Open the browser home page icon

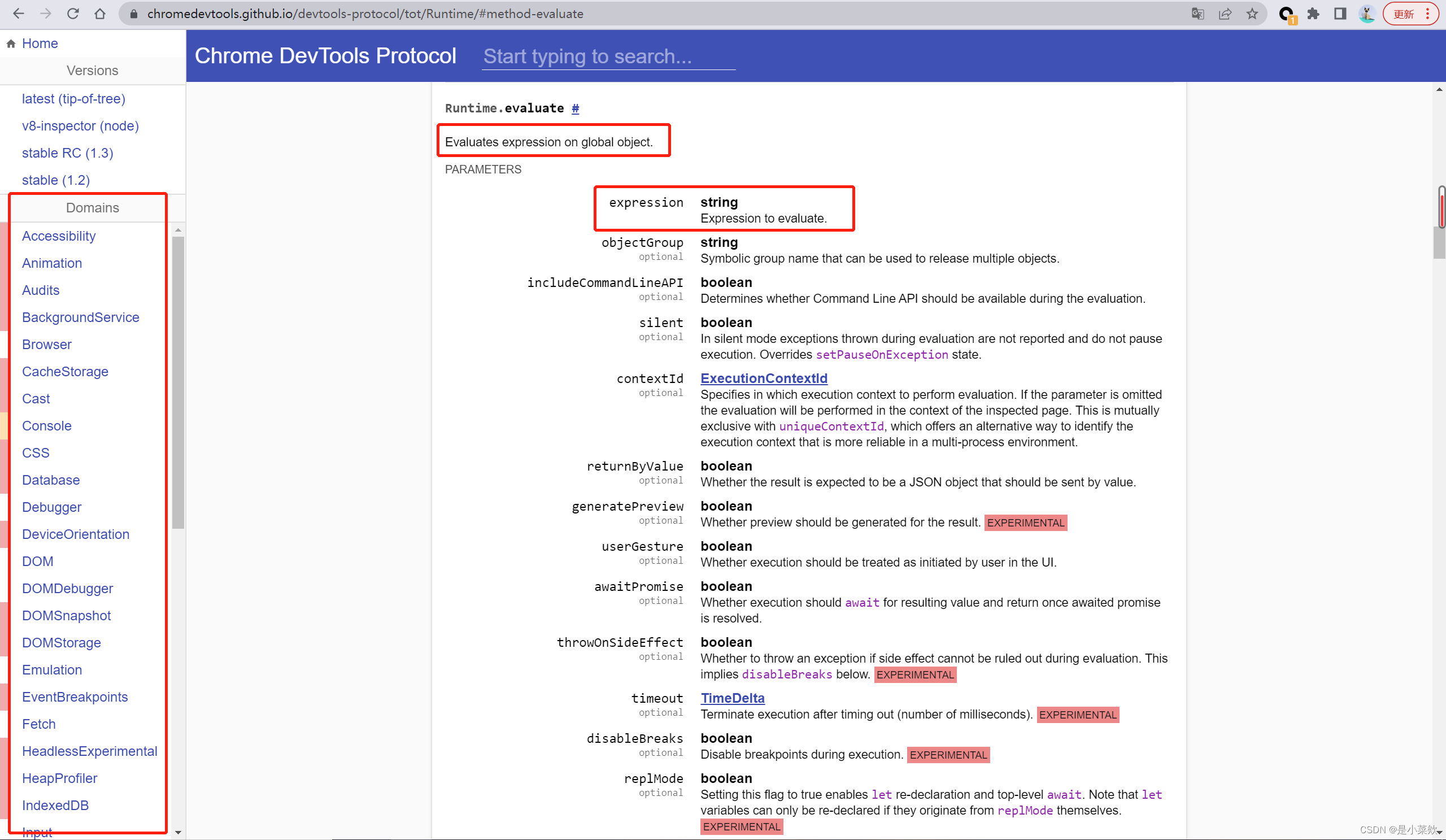tap(100, 14)
